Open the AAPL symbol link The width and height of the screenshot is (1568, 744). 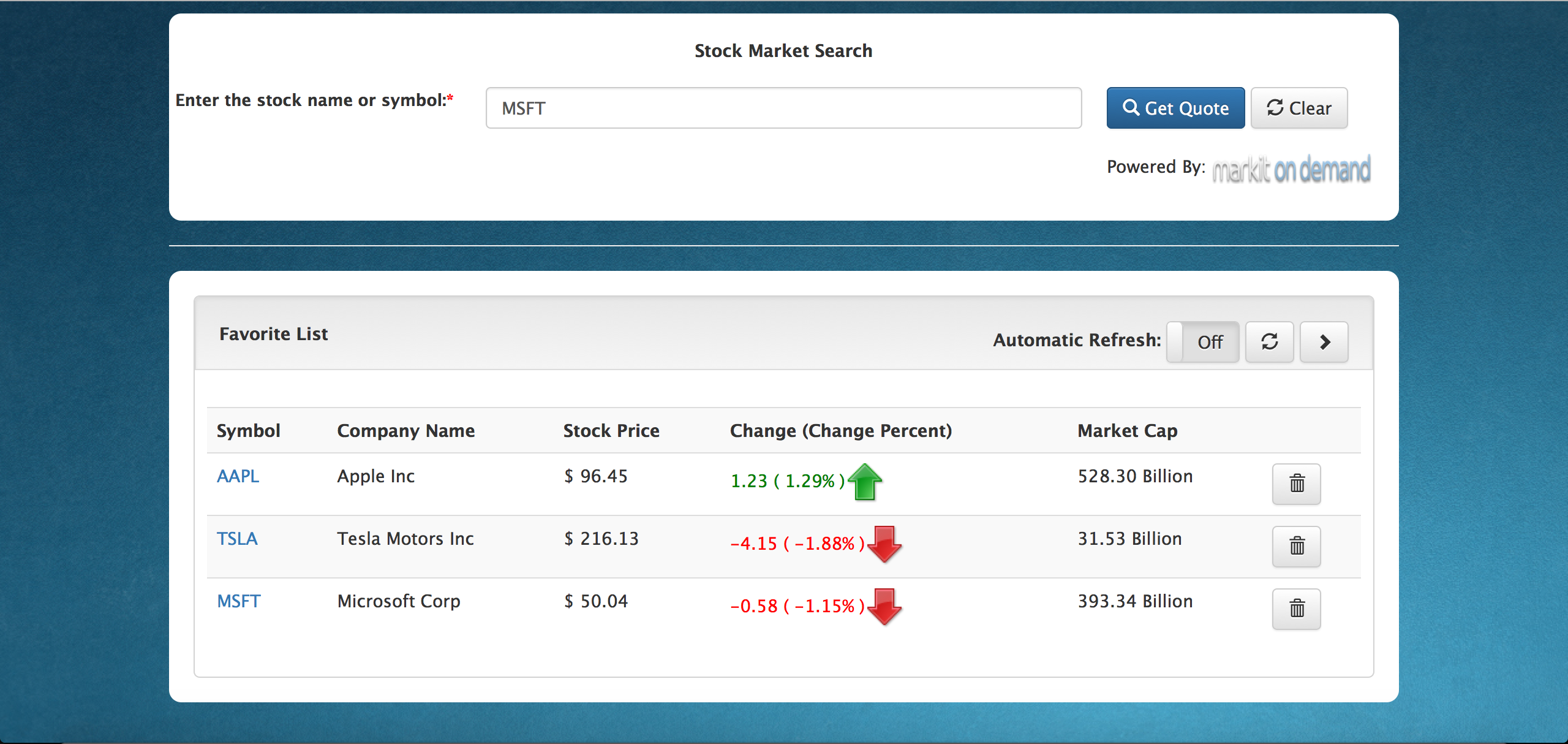coord(238,476)
